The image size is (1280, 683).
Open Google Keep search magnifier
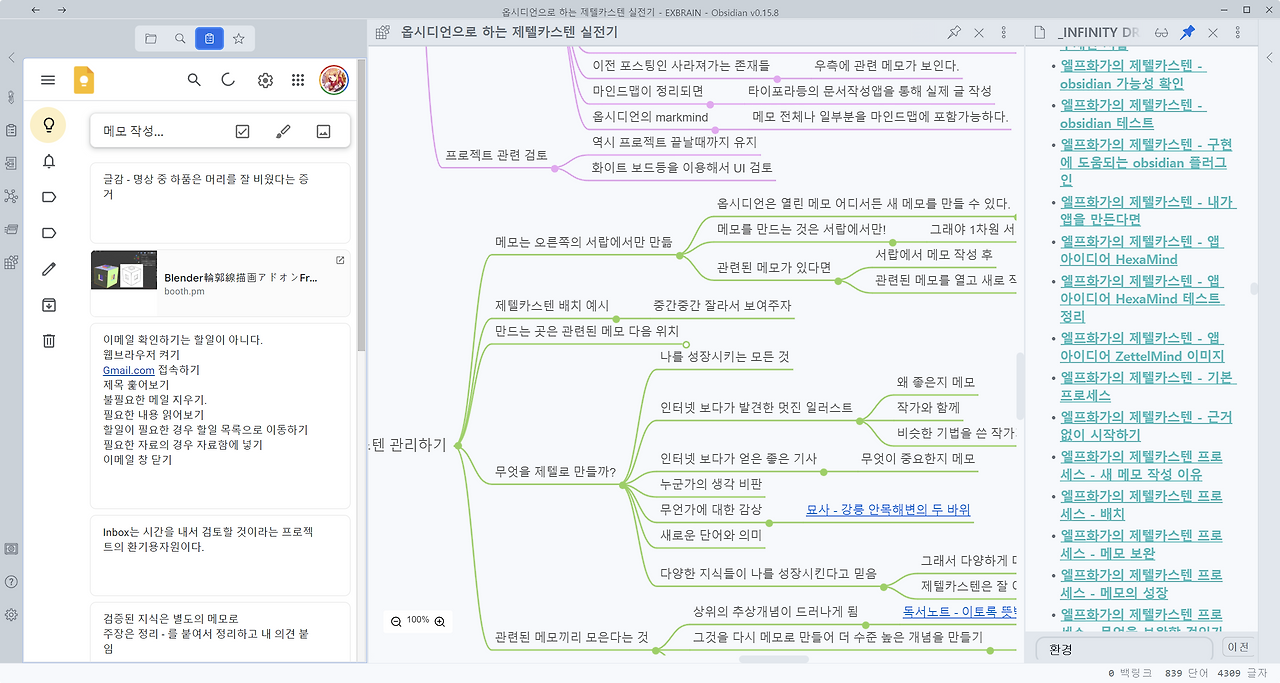pyautogui.click(x=195, y=80)
